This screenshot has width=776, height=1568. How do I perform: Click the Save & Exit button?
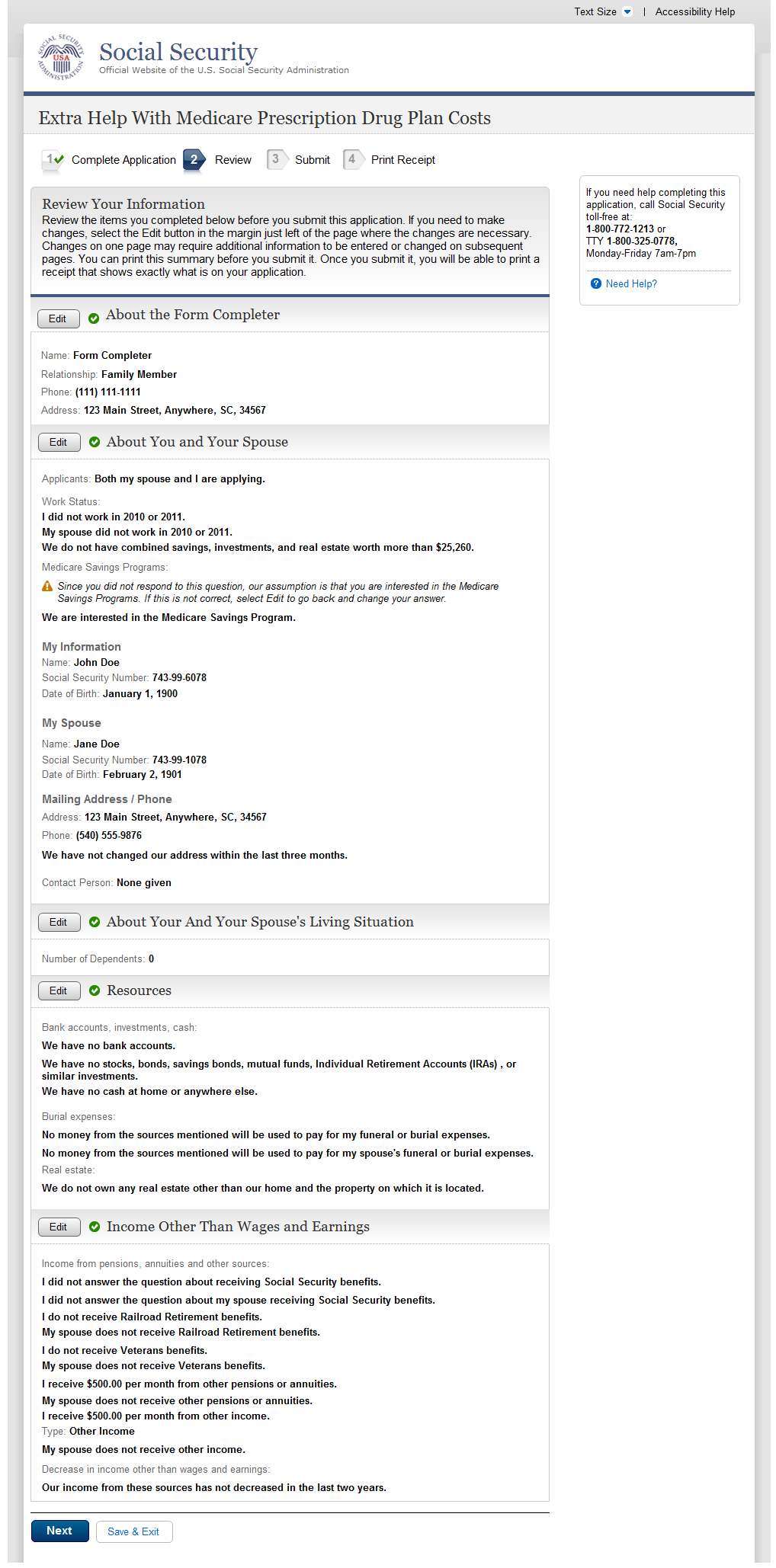(x=133, y=1532)
